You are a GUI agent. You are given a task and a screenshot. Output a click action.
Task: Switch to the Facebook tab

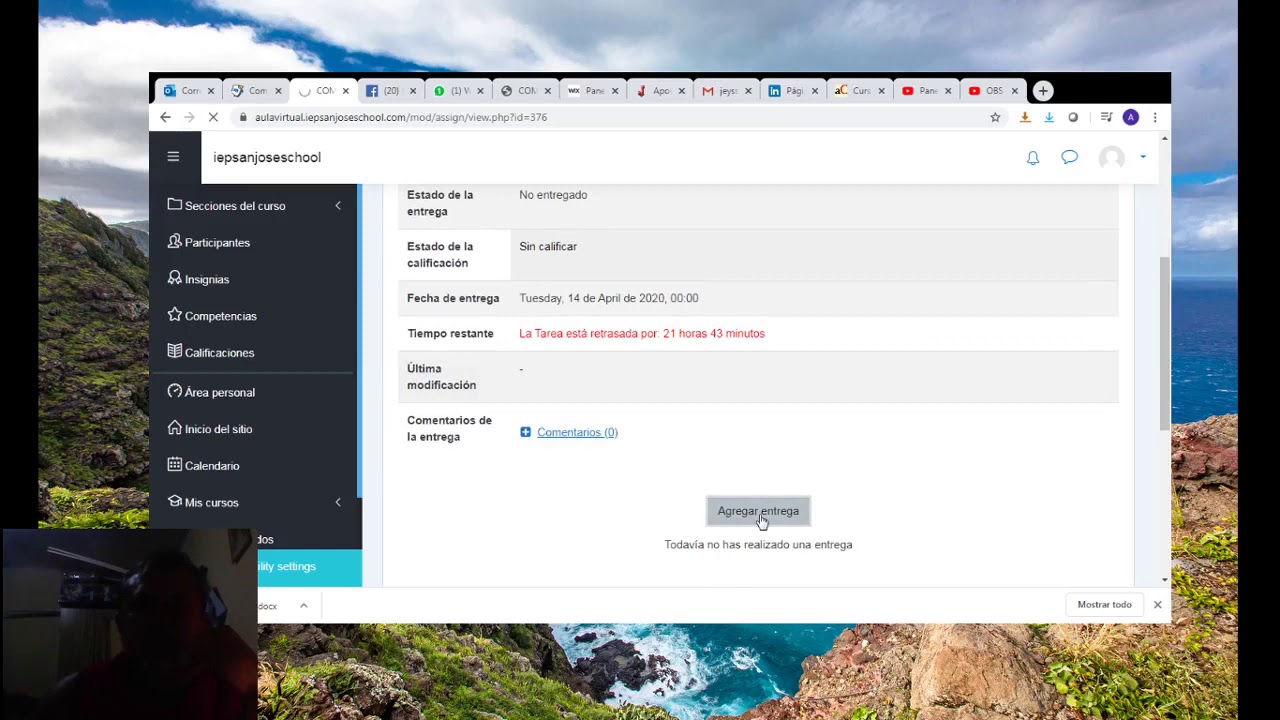(388, 91)
